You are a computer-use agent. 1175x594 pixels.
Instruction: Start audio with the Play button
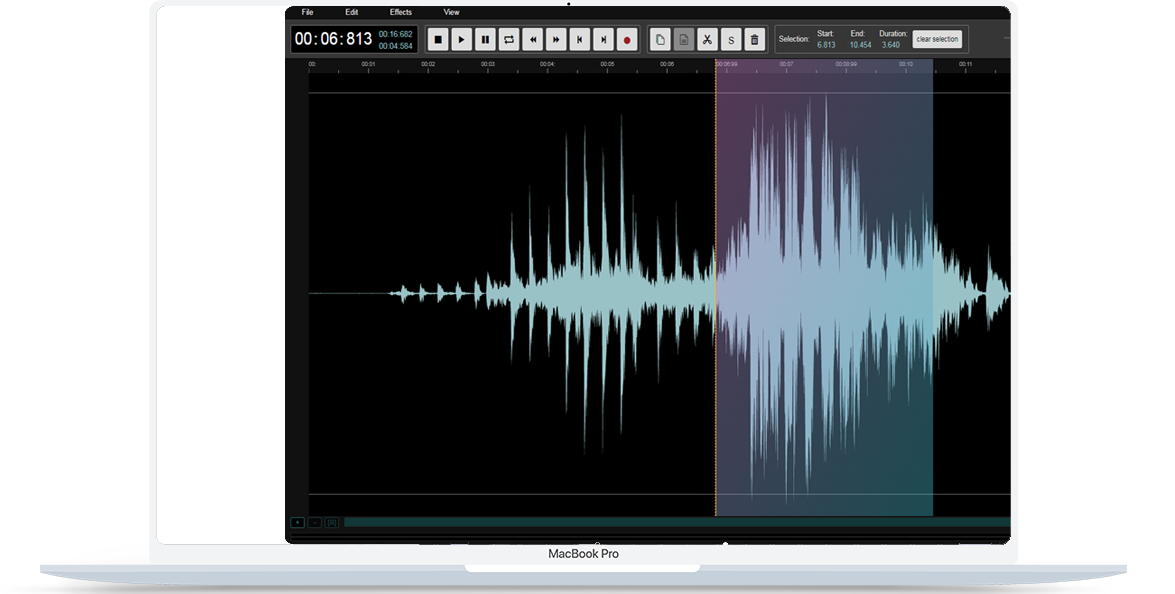(x=461, y=40)
